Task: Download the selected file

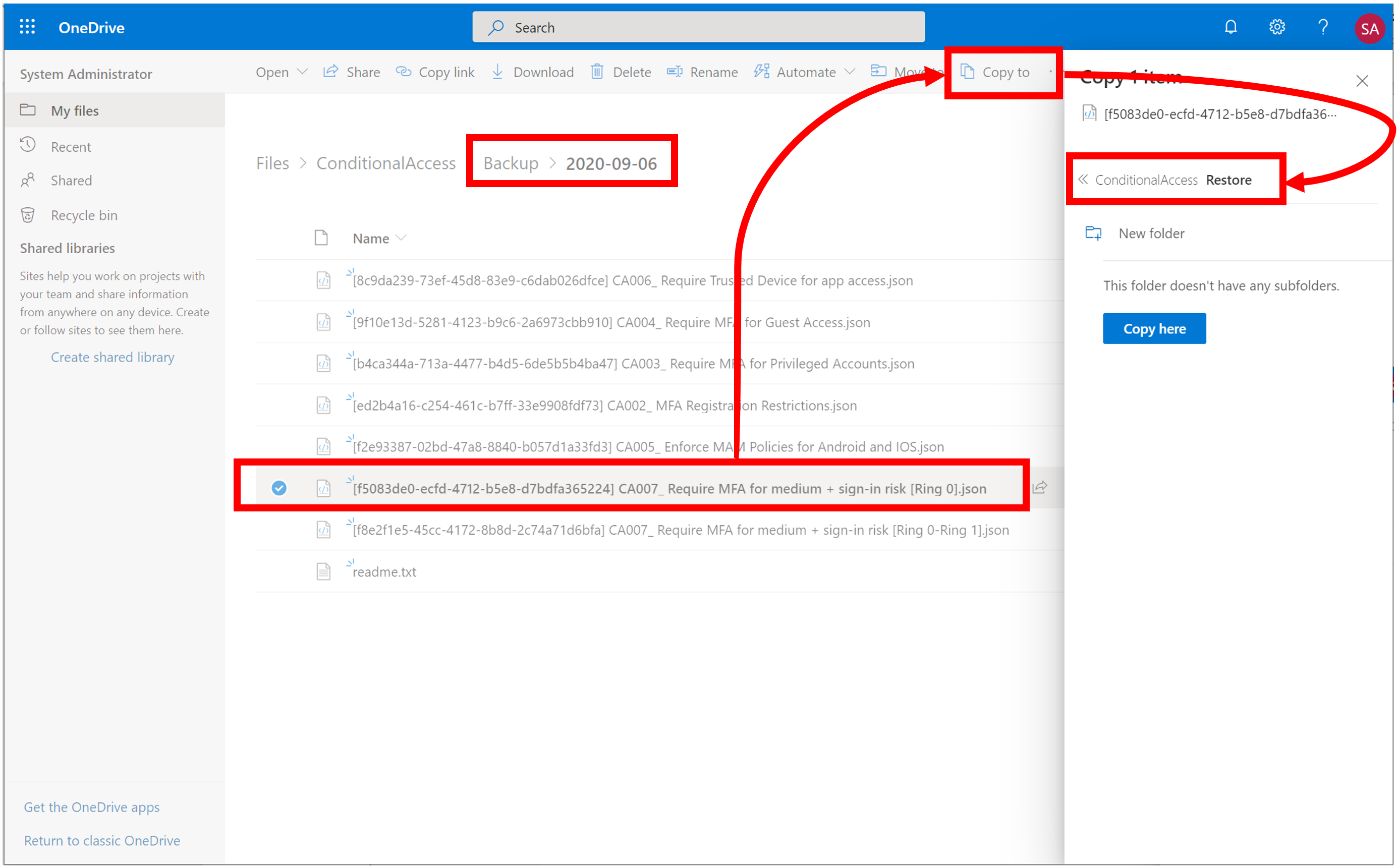Action: click(533, 72)
